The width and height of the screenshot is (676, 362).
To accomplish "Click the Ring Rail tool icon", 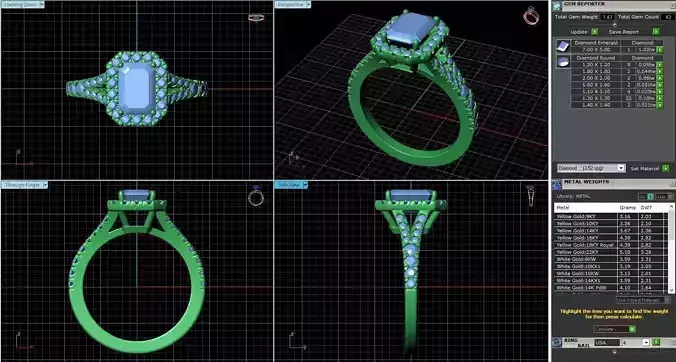I will (556, 342).
